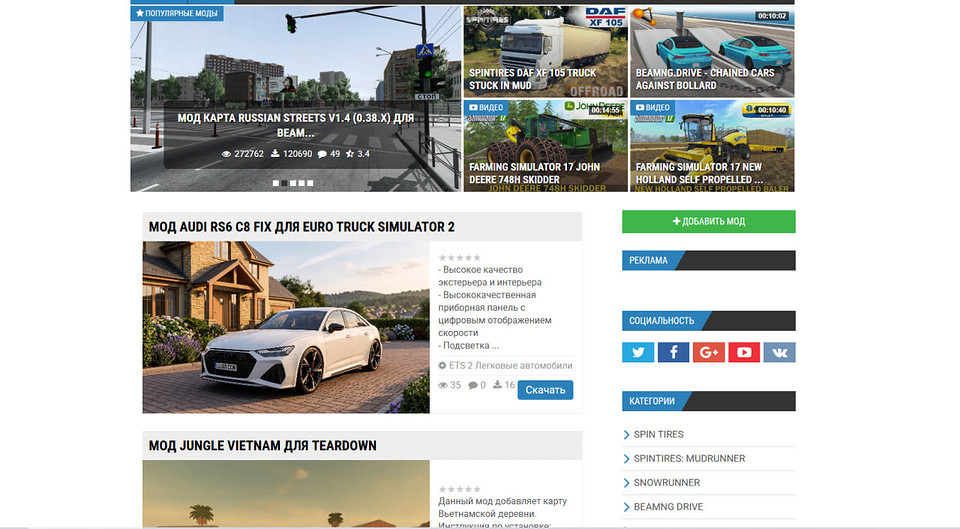Open the Twitter social link
This screenshot has width=960, height=529.
[x=638, y=352]
